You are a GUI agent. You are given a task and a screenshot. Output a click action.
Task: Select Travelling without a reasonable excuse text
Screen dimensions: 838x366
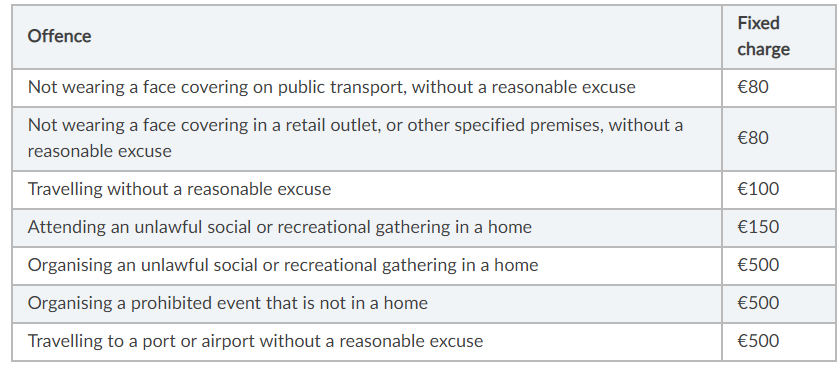pos(179,189)
